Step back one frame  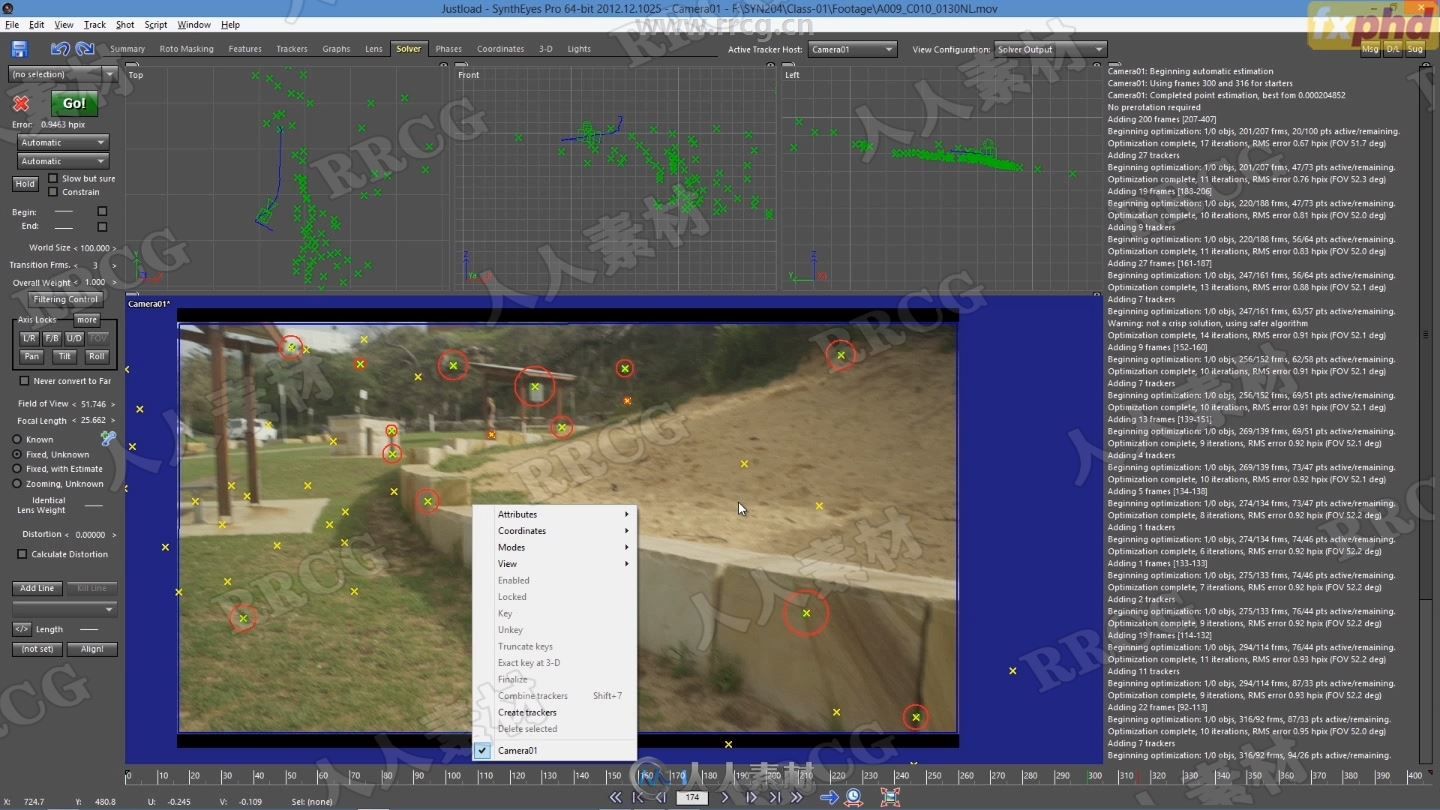(x=661, y=797)
